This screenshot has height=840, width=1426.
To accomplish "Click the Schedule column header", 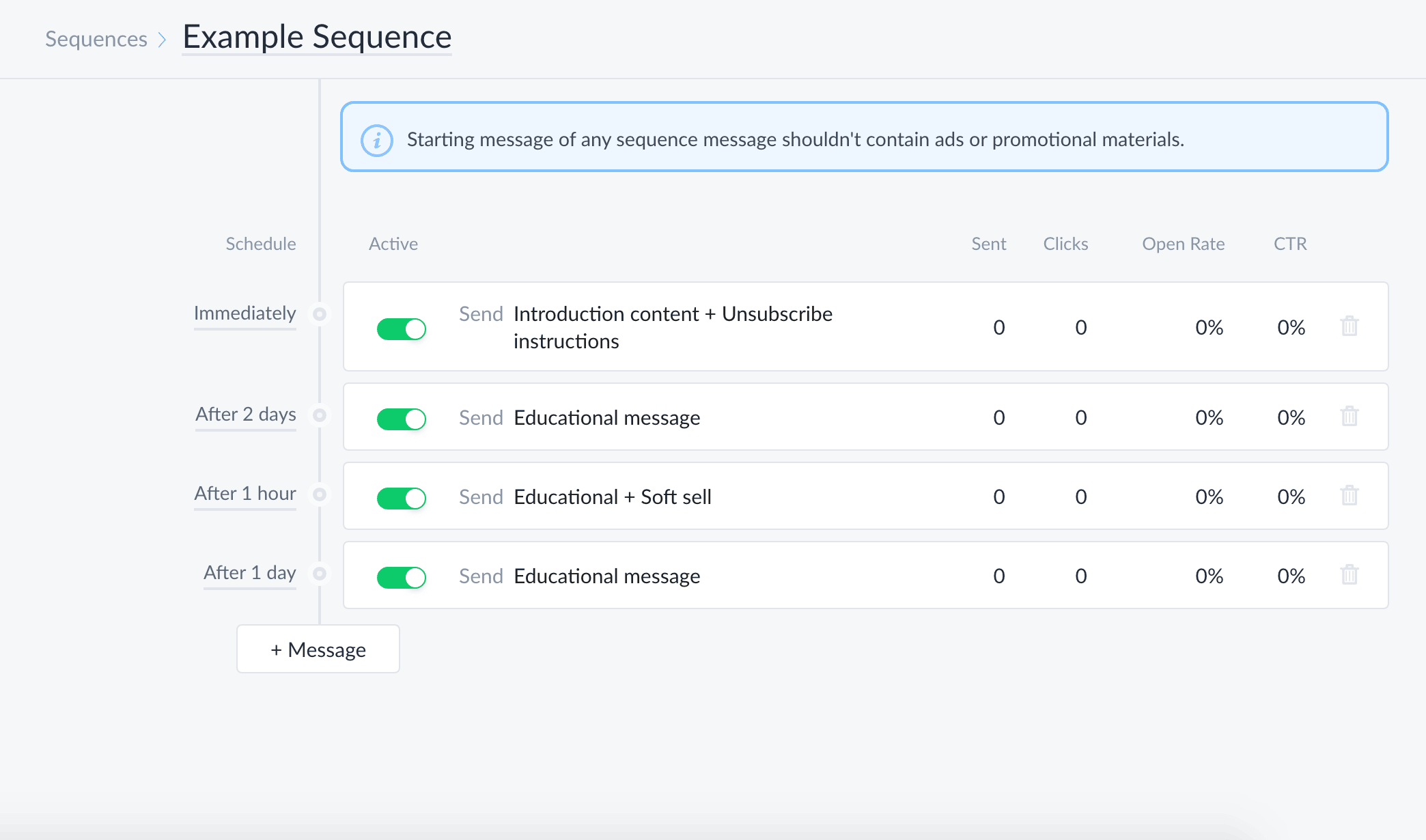I will pos(261,244).
